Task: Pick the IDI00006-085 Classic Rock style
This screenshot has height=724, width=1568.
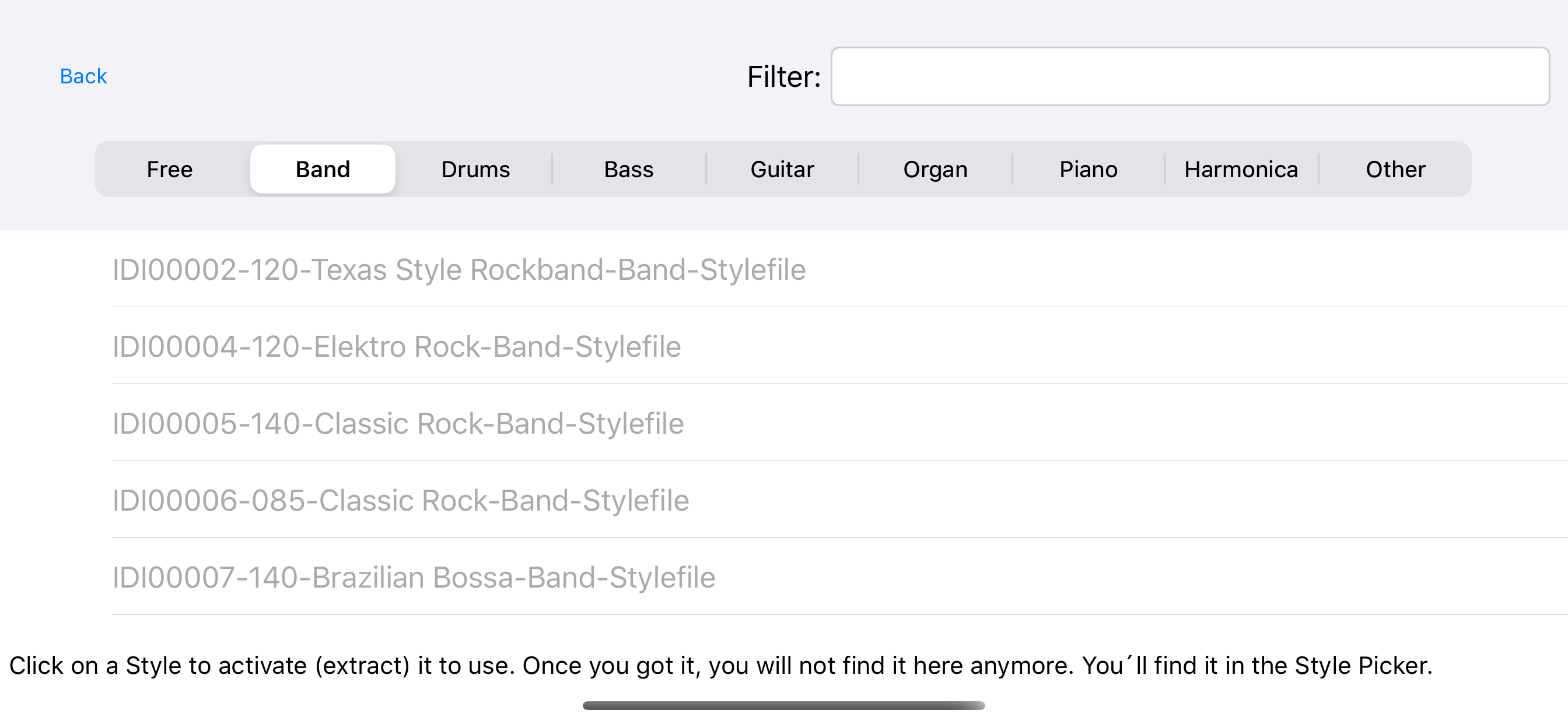Action: point(400,500)
